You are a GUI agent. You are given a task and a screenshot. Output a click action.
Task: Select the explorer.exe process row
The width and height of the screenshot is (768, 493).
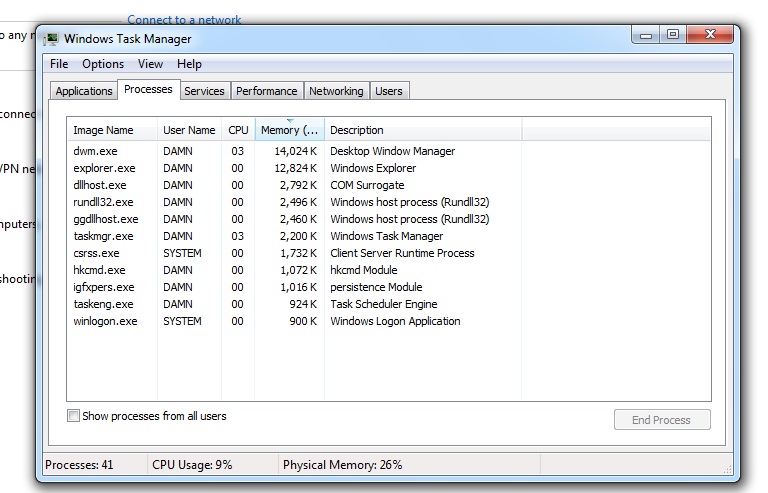[104, 168]
